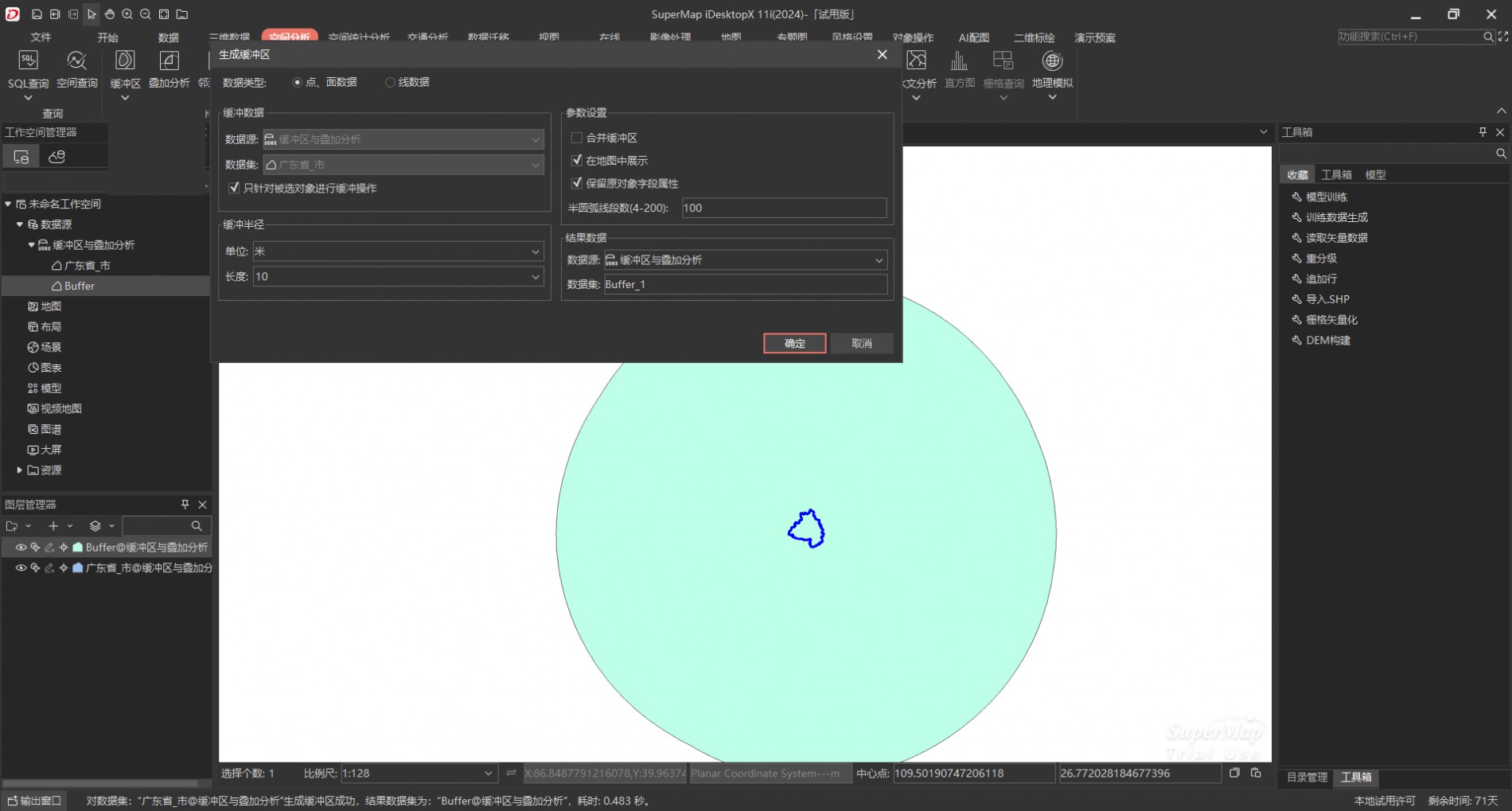Click 取消 in buffer dialog
Screen dimensions: 1512x811
[861, 343]
